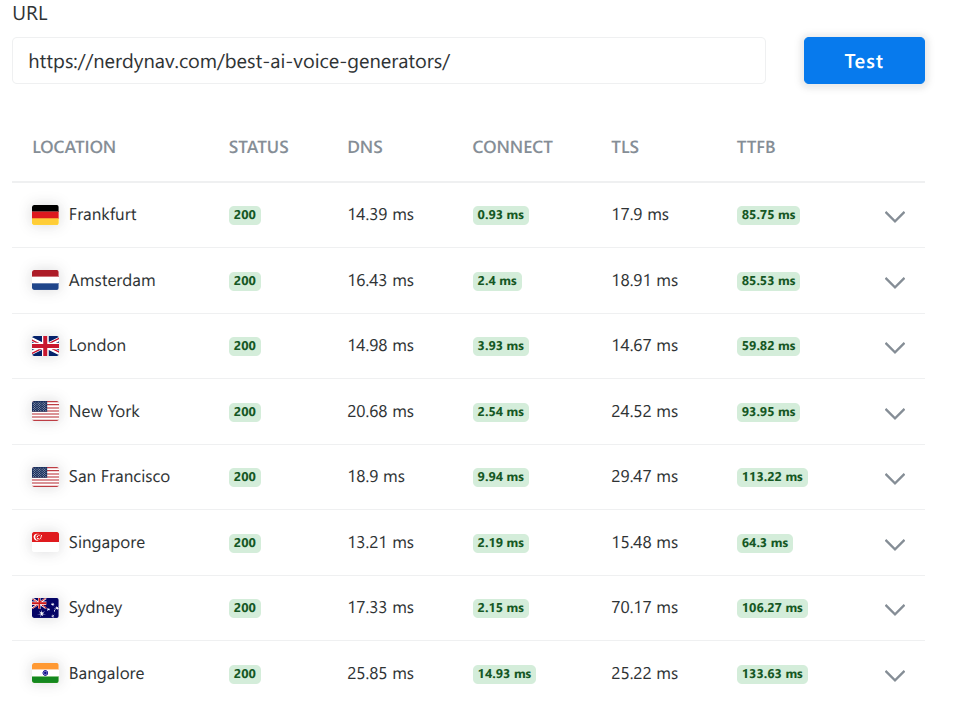Select the Bangalore location name
The width and height of the screenshot is (954, 723).
tap(106, 673)
